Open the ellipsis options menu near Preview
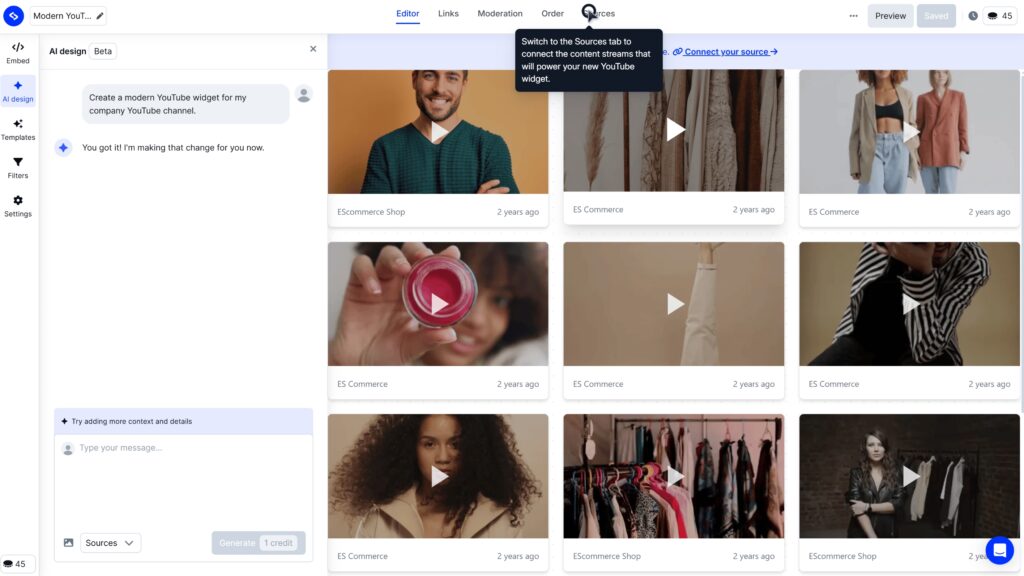 (855, 15)
